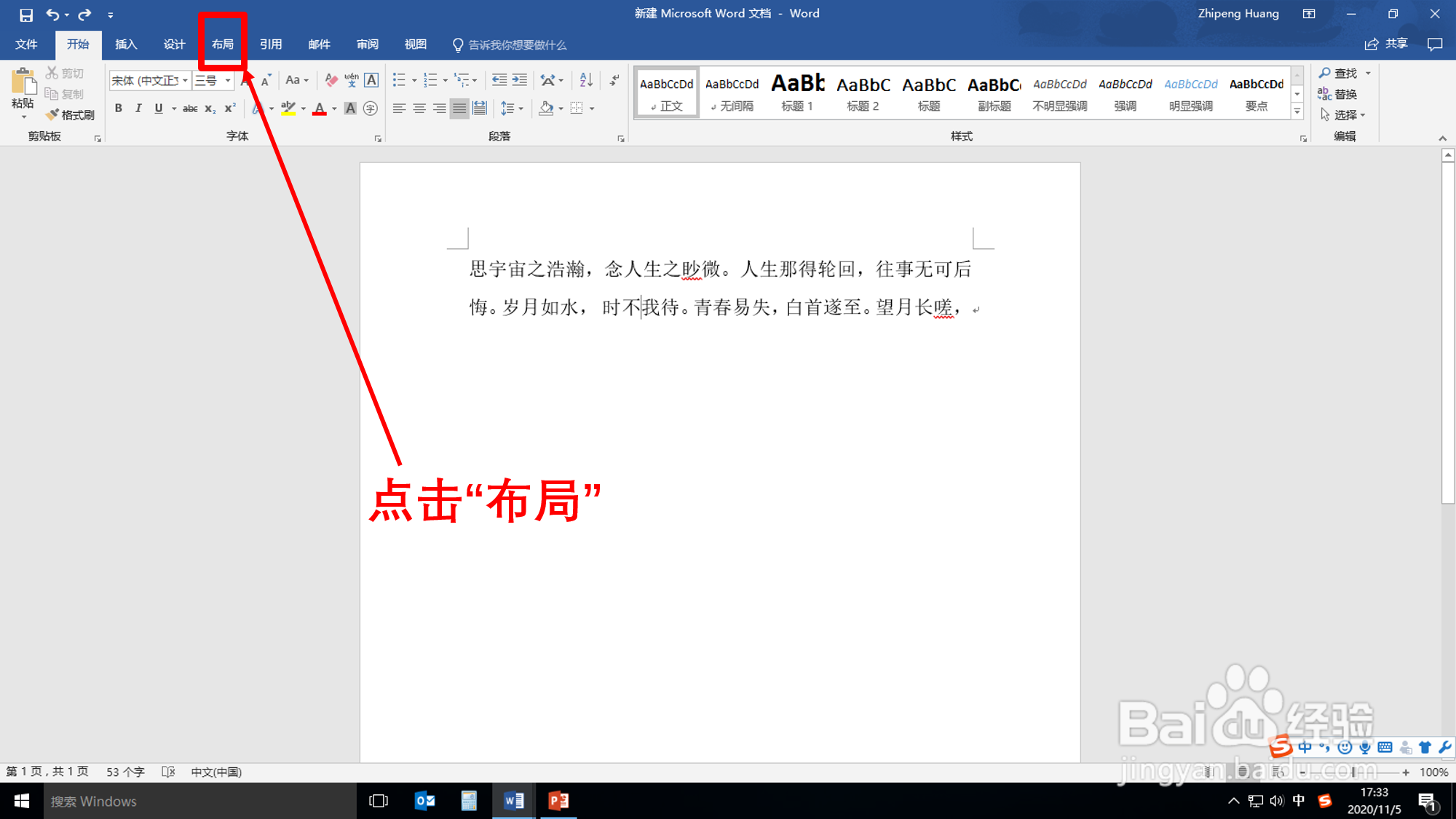Click the sort A-Z icon
1456x819 pixels.
point(586,80)
